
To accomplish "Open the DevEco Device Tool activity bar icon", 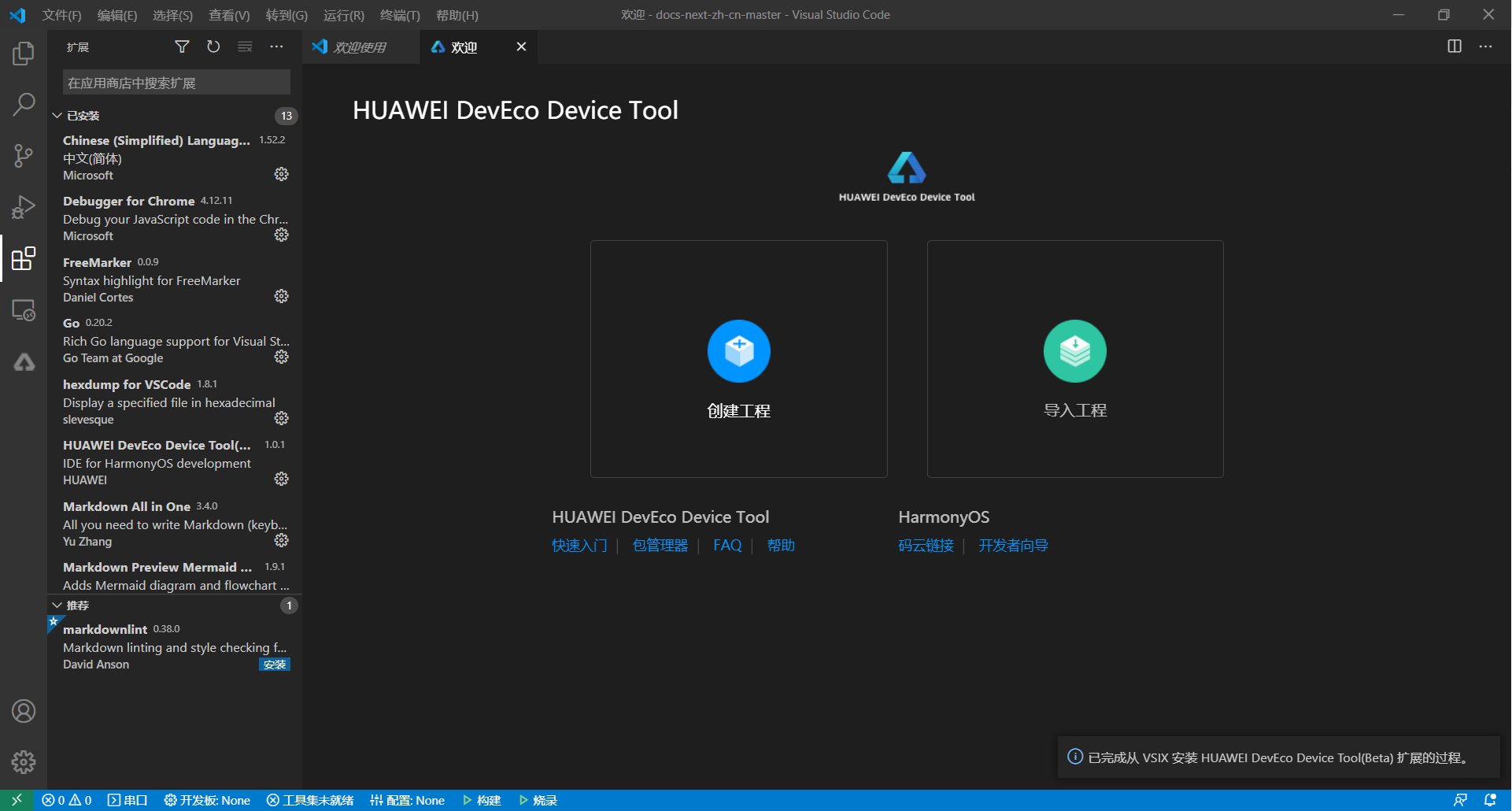I will pyautogui.click(x=24, y=362).
